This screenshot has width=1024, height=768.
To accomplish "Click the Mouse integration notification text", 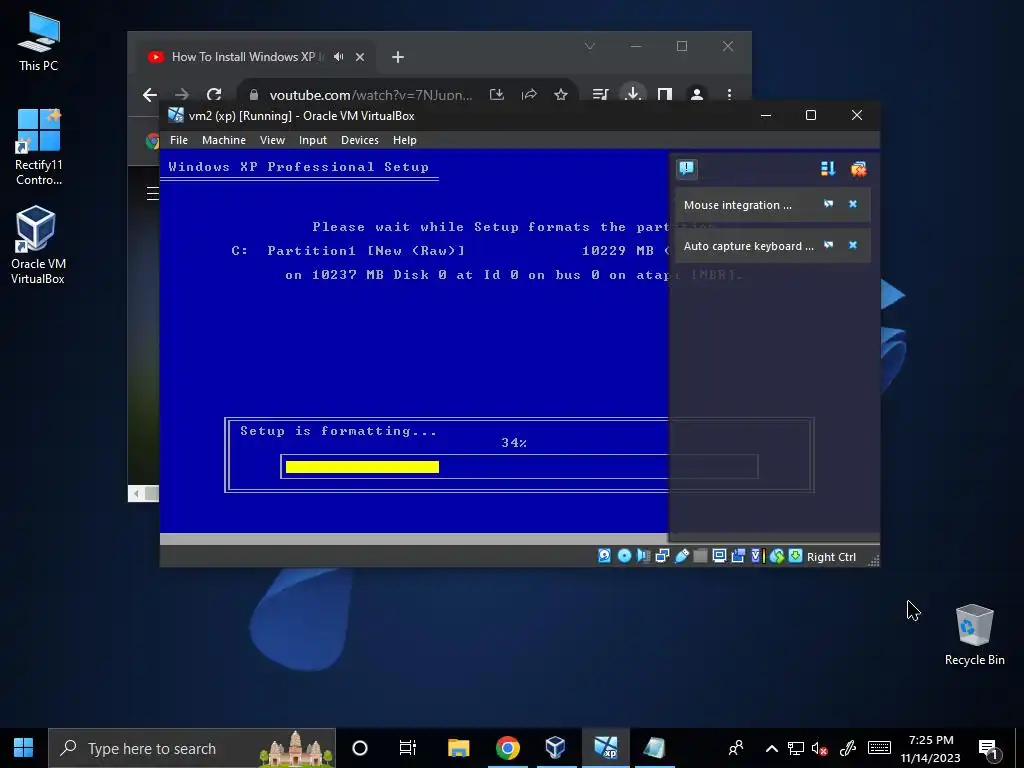I will pyautogui.click(x=737, y=205).
